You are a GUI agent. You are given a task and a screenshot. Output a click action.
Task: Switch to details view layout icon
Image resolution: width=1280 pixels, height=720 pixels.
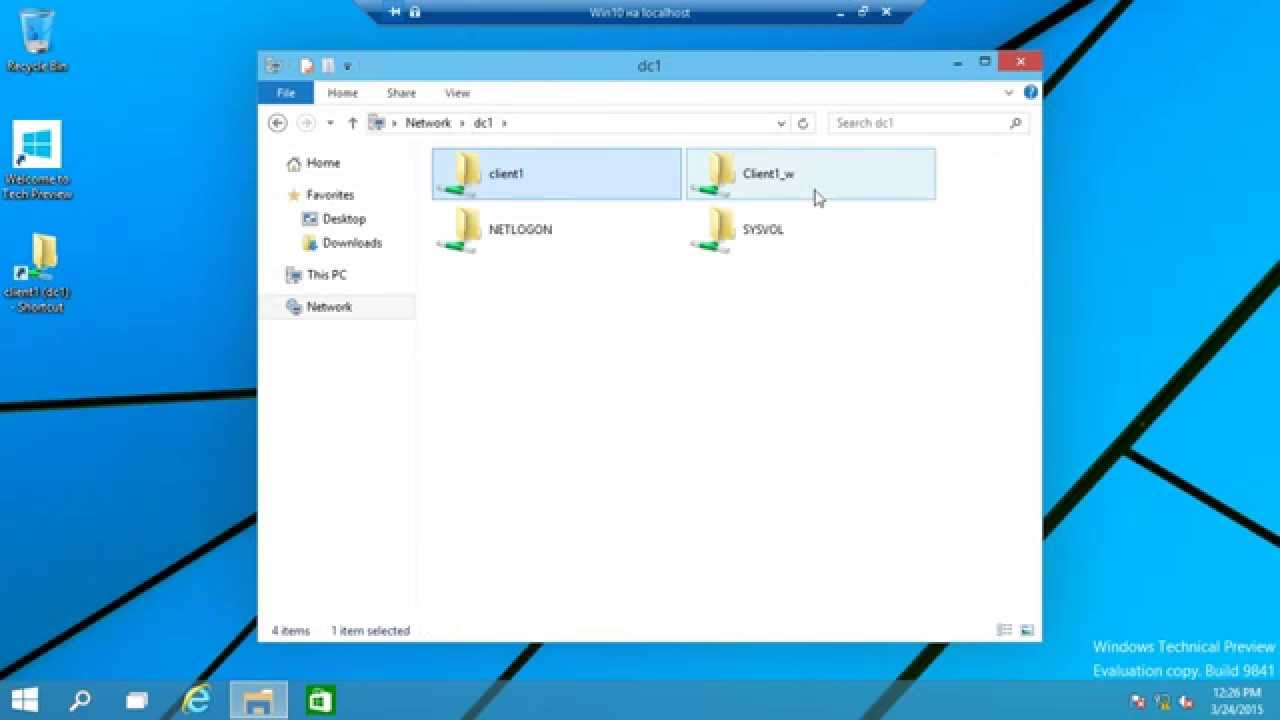coord(1005,630)
